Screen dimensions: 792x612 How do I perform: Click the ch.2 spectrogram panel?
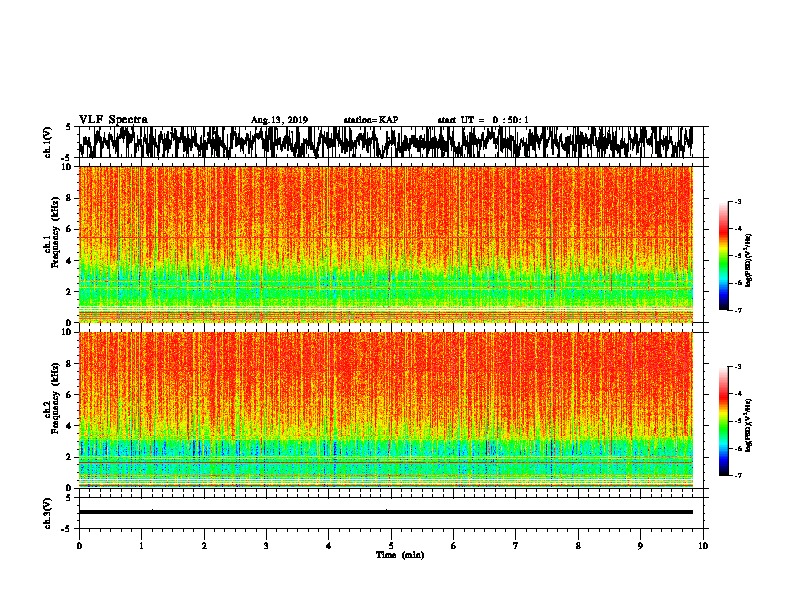(x=385, y=410)
